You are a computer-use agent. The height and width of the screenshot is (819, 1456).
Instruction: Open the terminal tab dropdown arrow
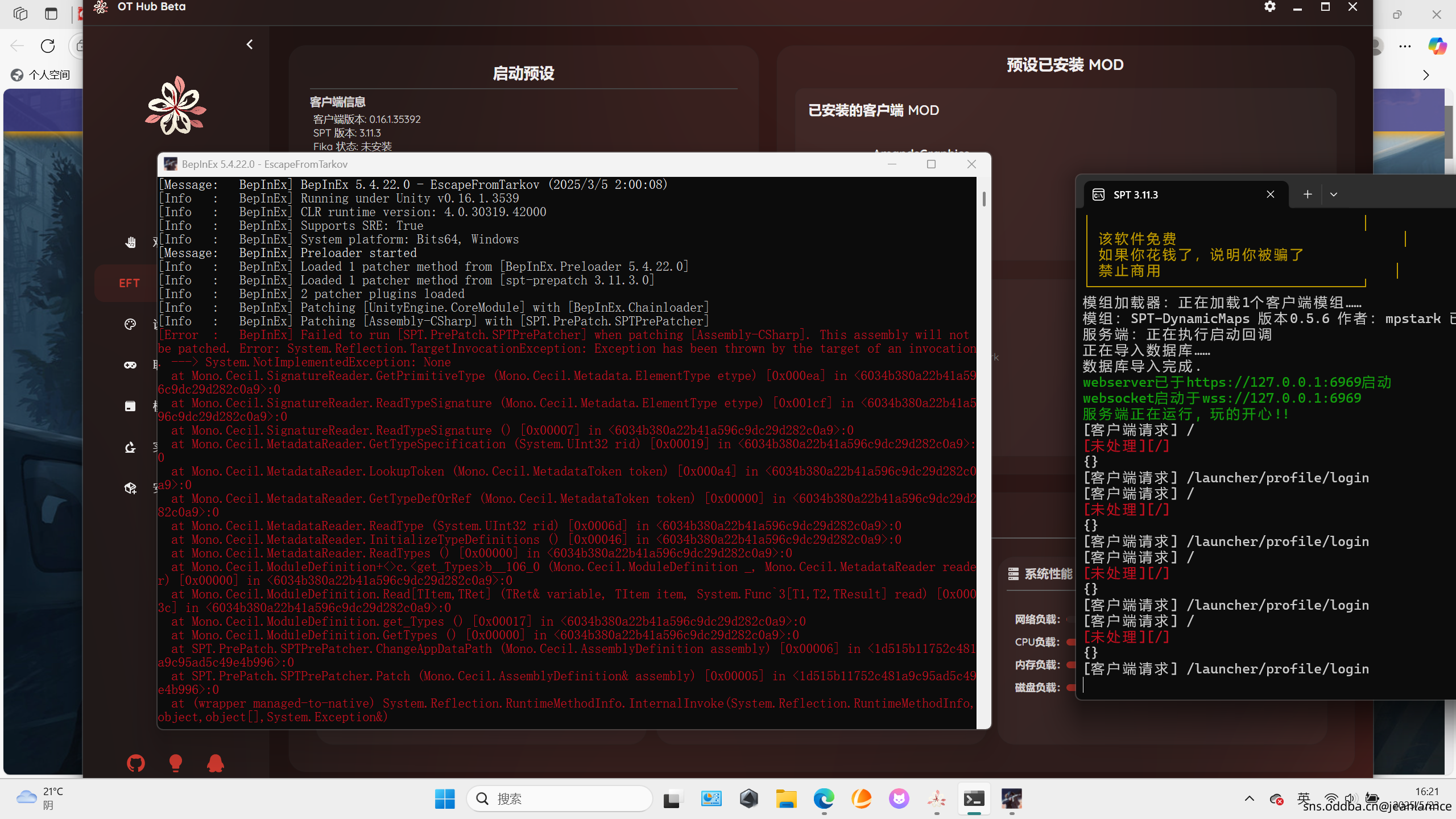[1334, 195]
